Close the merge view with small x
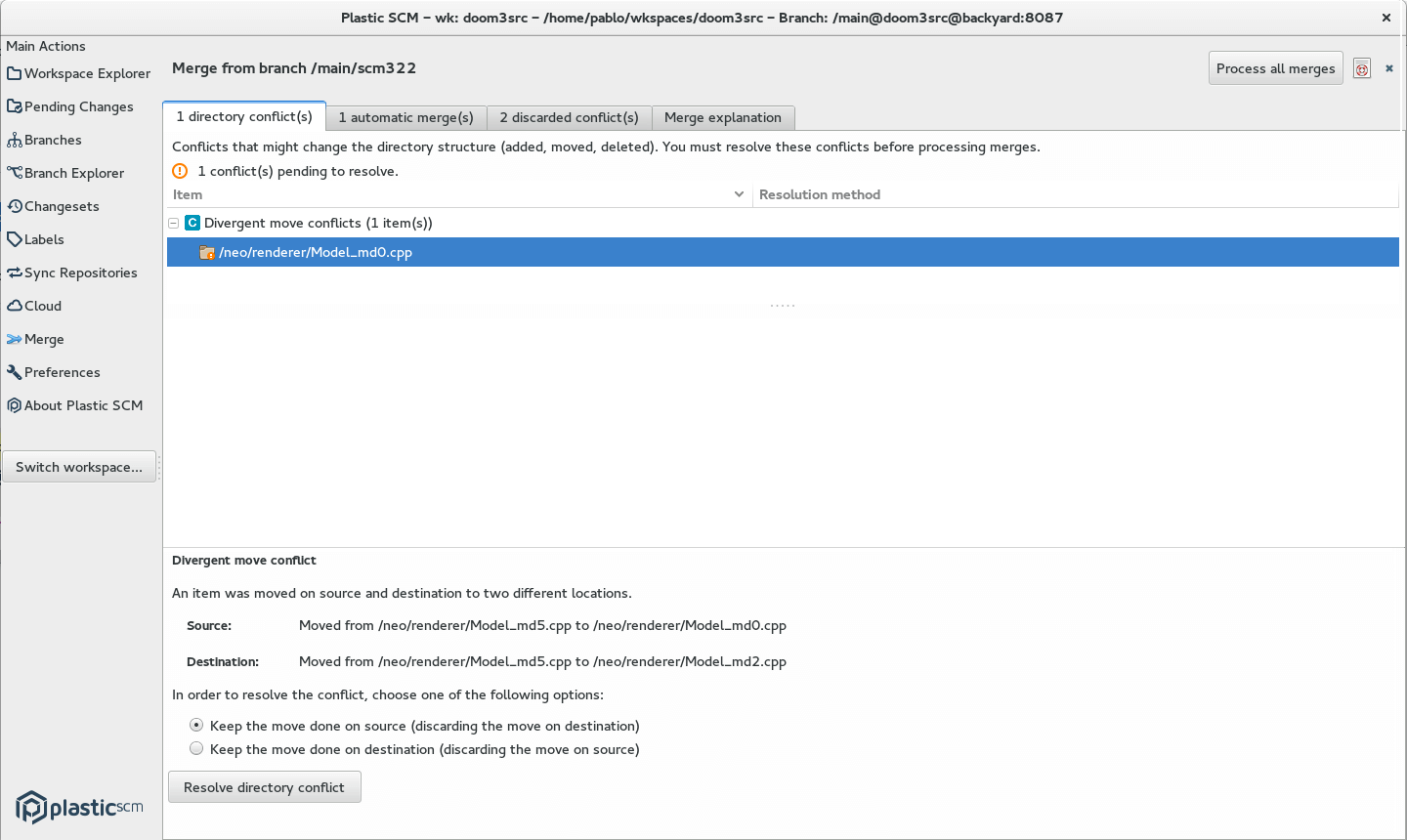 (1388, 68)
